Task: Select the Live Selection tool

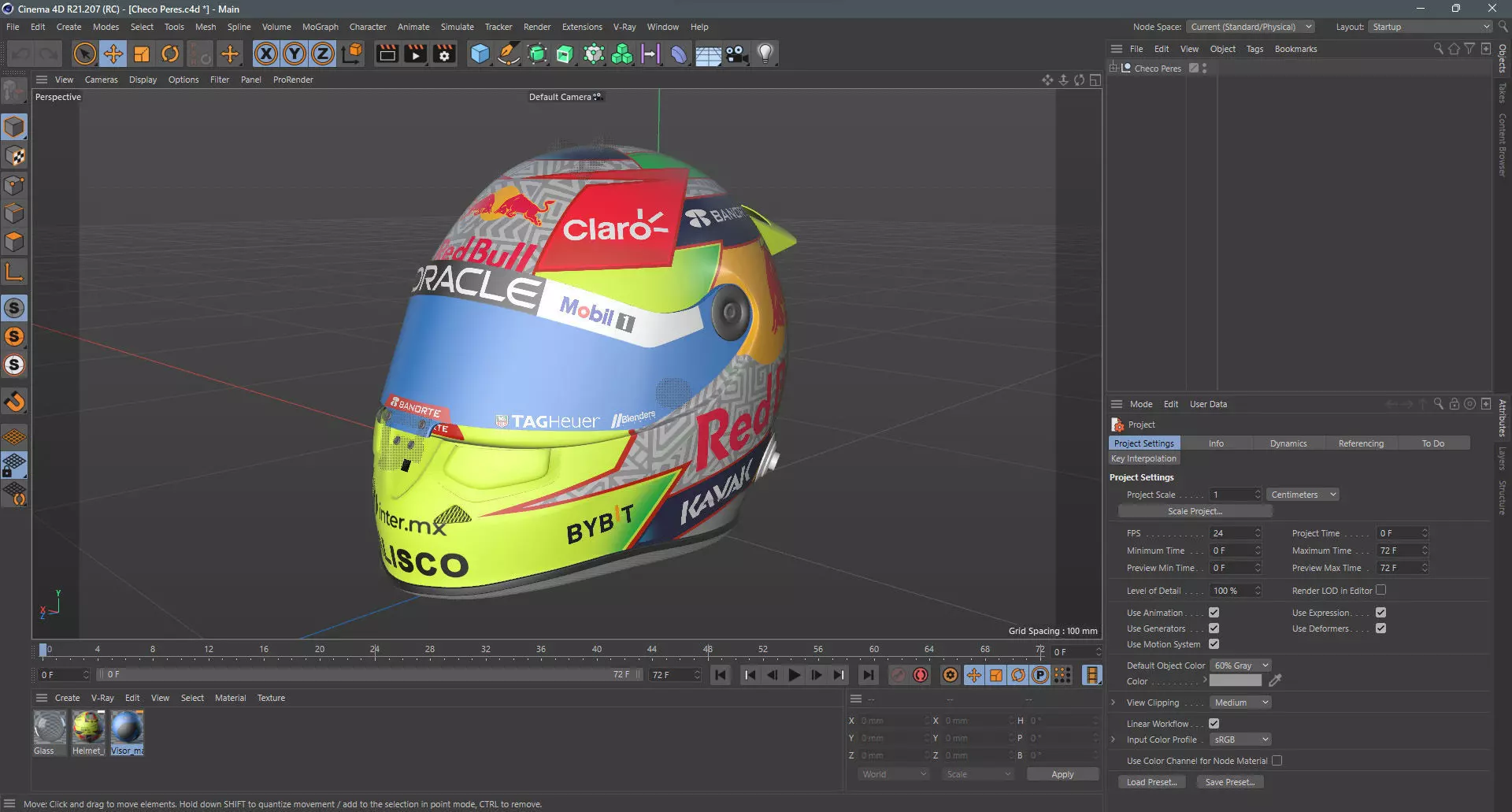Action: [84, 54]
